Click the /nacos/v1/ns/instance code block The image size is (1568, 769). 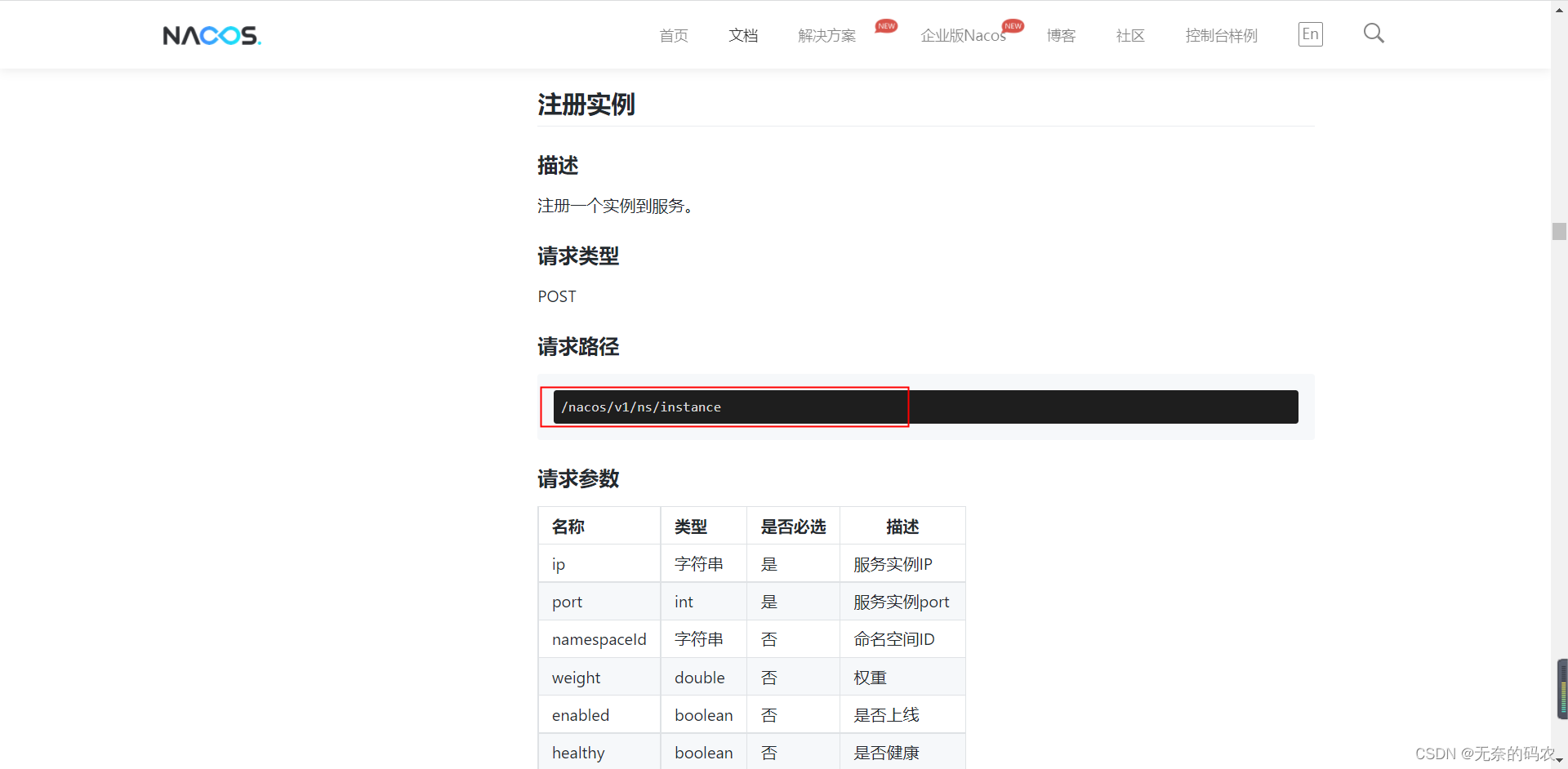[925, 407]
